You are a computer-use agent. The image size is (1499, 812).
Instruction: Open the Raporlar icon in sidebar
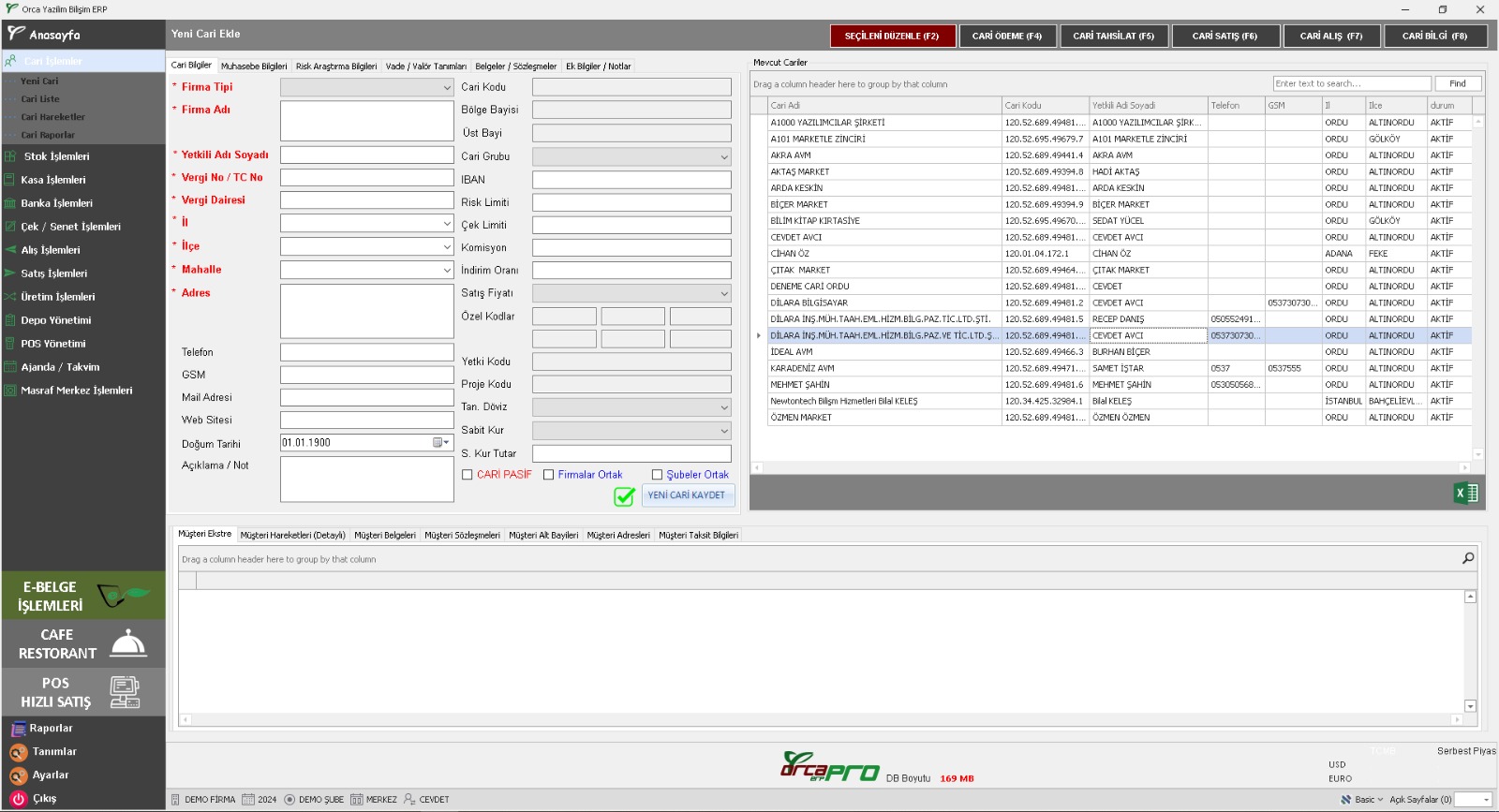(x=19, y=729)
